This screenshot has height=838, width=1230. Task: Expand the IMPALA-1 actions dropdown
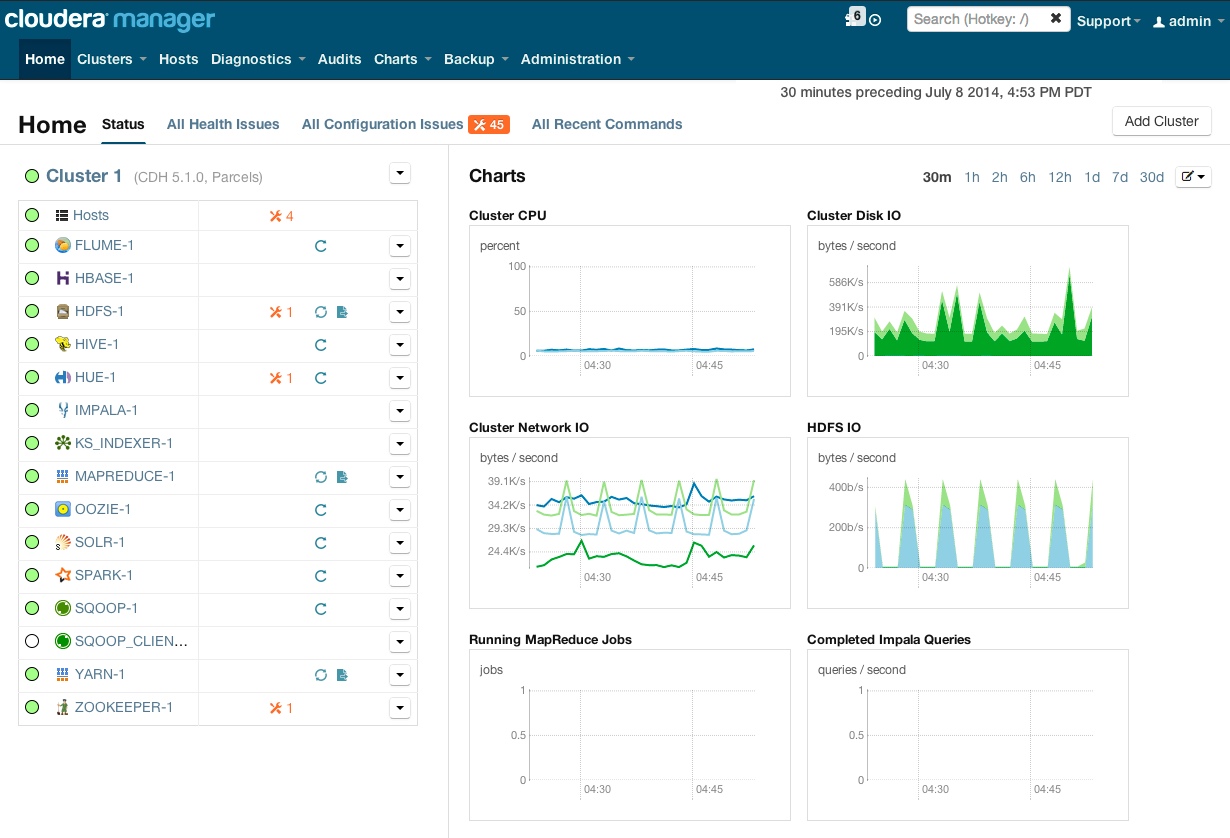tap(400, 410)
